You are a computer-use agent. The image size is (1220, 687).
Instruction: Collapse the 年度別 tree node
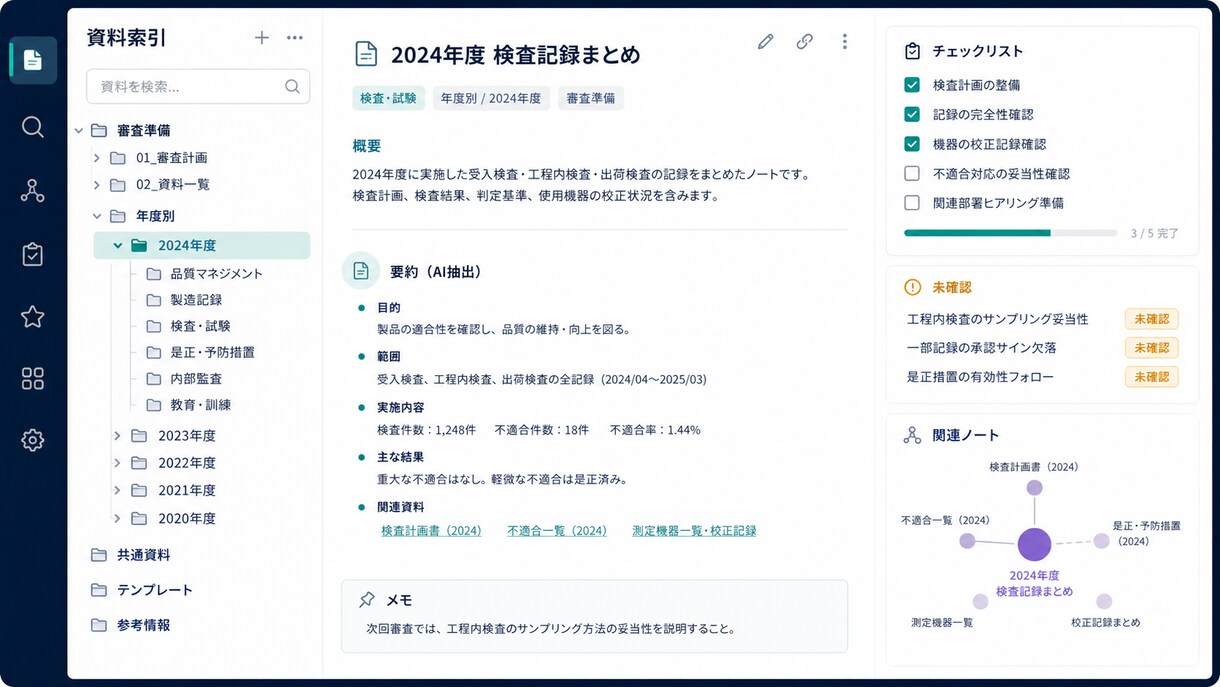click(x=97, y=216)
